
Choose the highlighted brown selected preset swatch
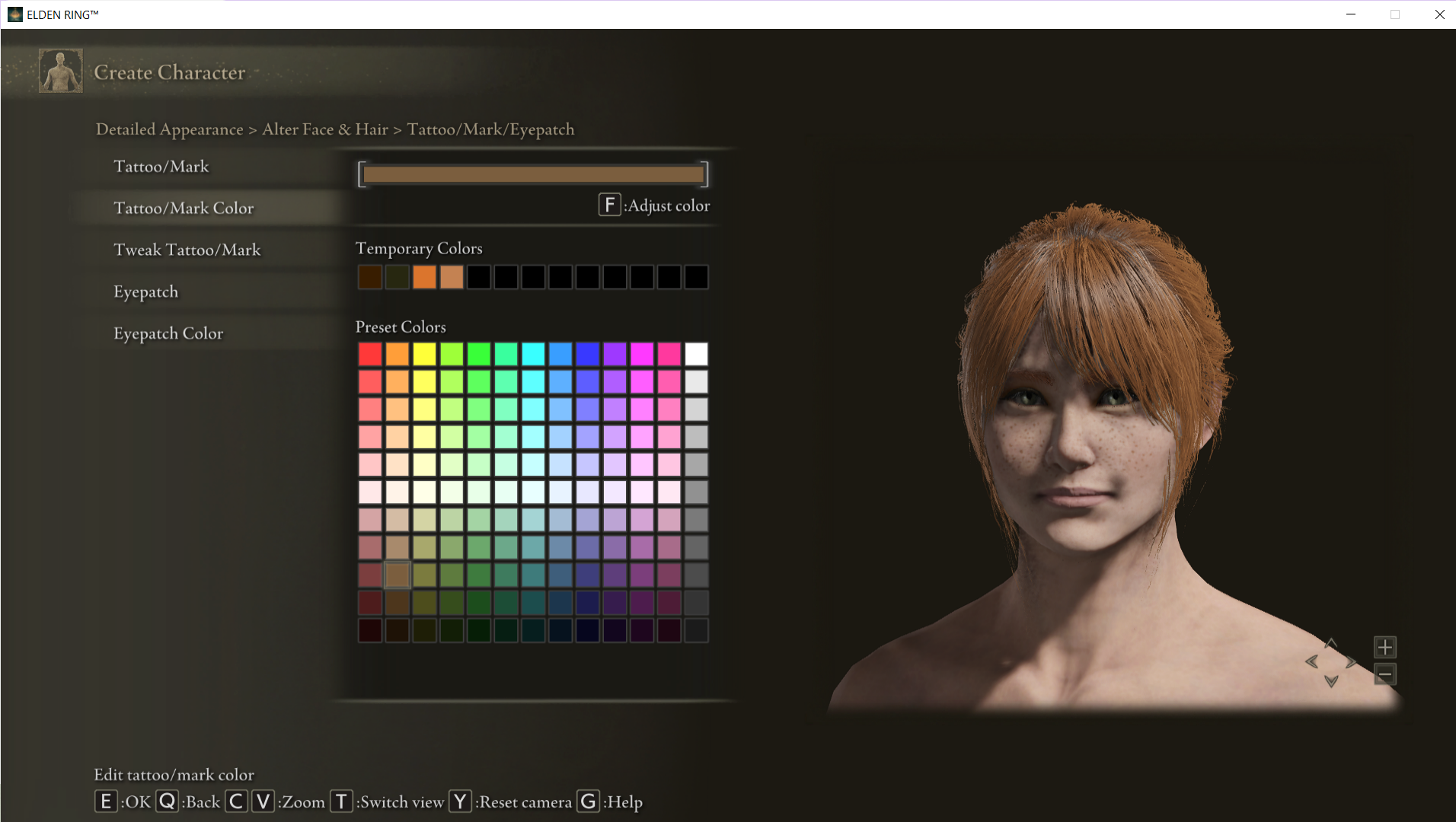(x=398, y=575)
